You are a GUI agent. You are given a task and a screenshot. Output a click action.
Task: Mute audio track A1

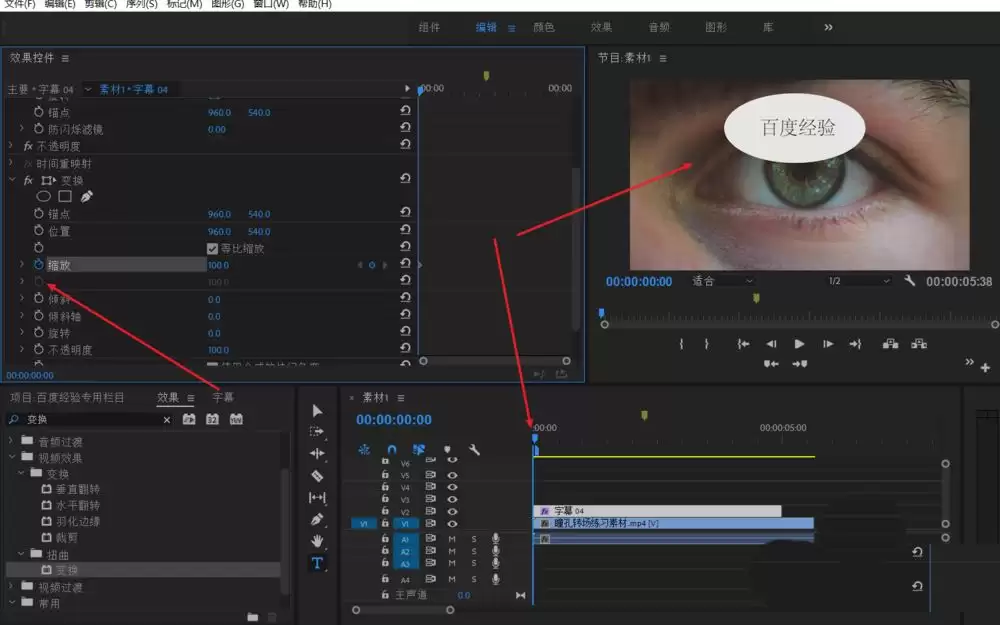tap(452, 539)
